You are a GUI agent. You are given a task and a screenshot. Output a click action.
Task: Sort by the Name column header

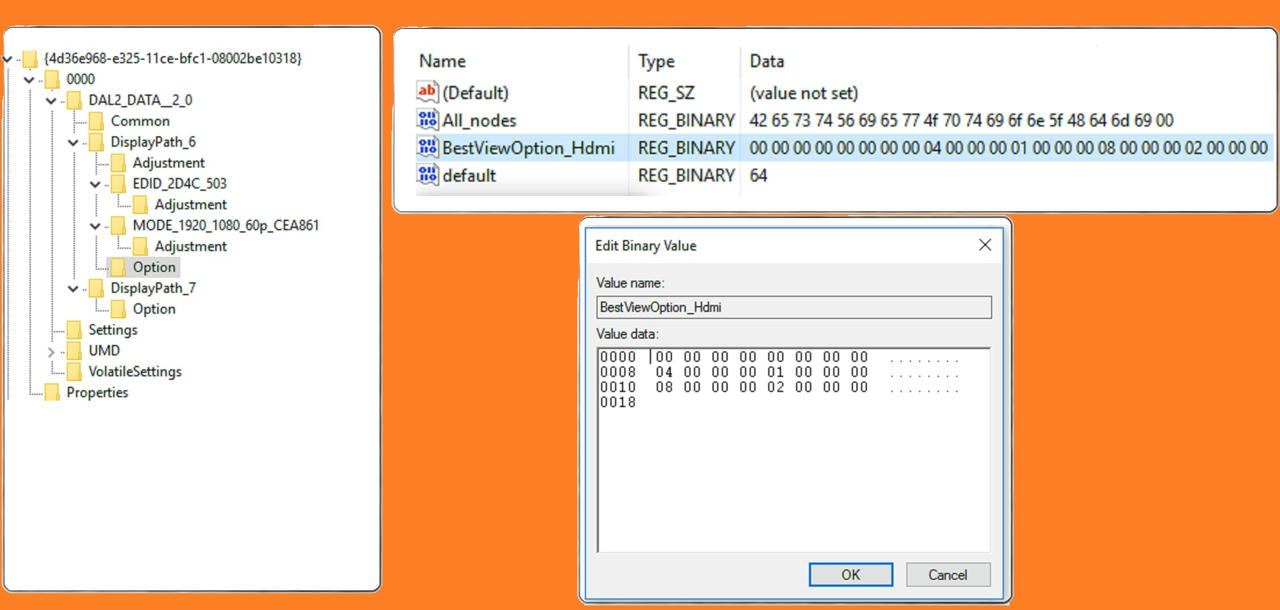pyautogui.click(x=442, y=61)
